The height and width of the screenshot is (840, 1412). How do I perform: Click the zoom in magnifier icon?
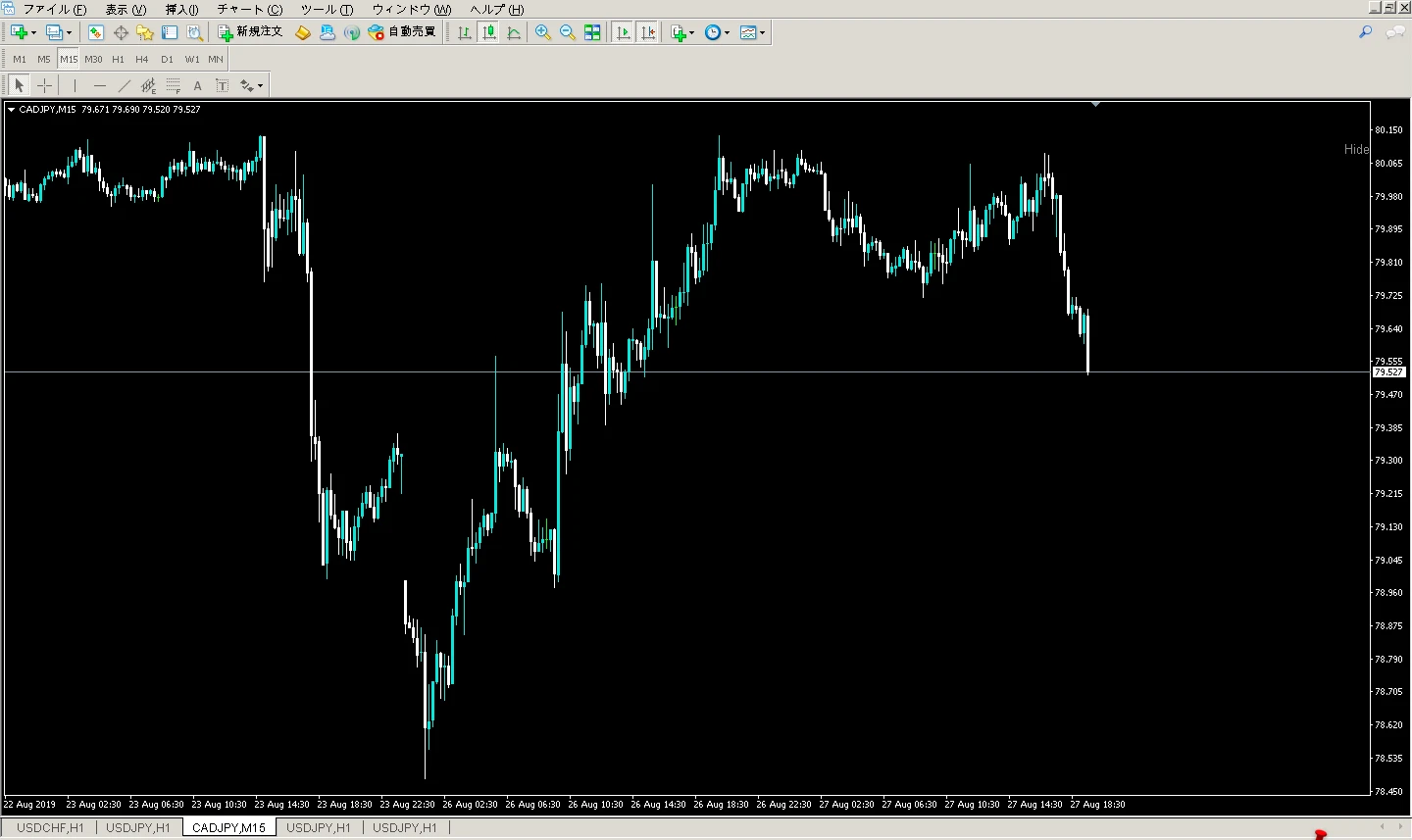542,32
